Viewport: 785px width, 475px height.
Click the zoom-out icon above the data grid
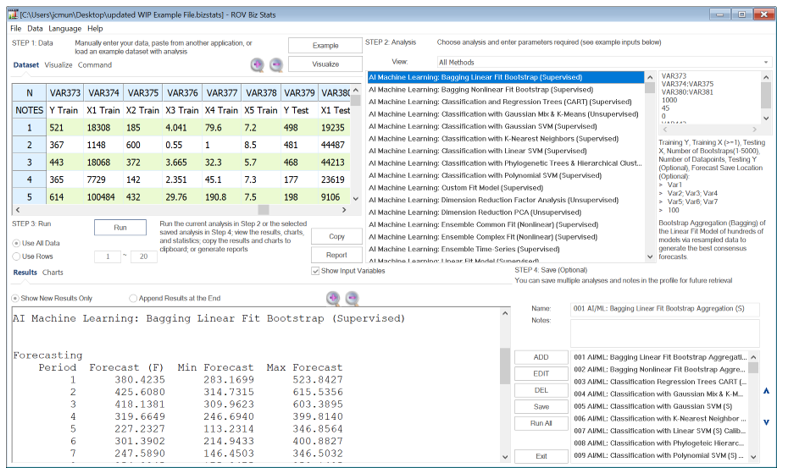(276, 65)
